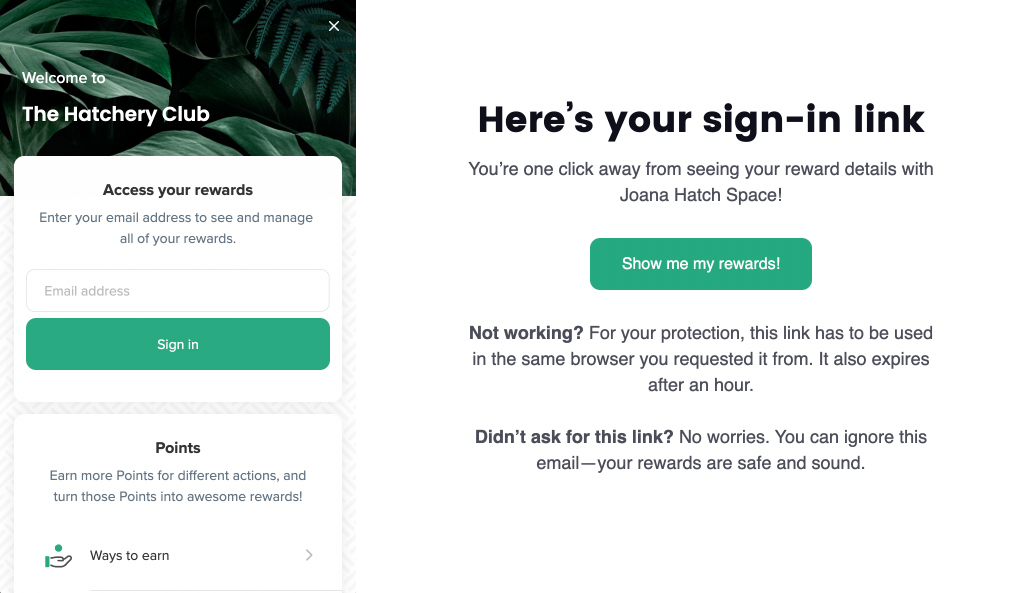This screenshot has width=1015, height=593.
Task: Select the Access your rewards heading
Action: [177, 190]
